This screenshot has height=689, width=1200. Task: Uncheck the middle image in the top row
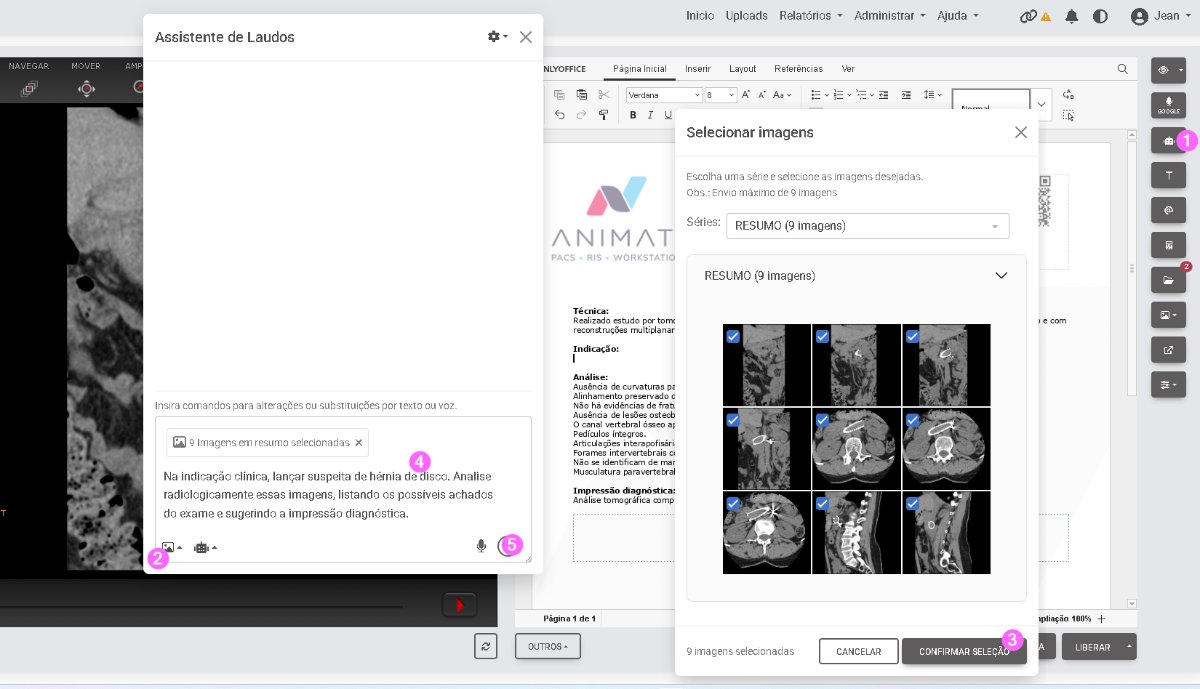(x=822, y=337)
